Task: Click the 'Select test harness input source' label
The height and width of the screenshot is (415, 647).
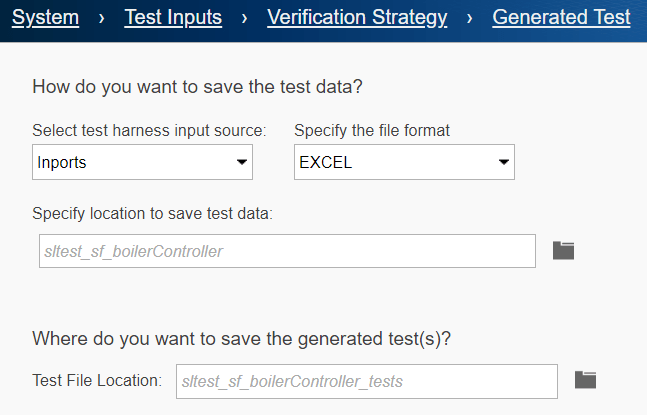Action: (149, 131)
